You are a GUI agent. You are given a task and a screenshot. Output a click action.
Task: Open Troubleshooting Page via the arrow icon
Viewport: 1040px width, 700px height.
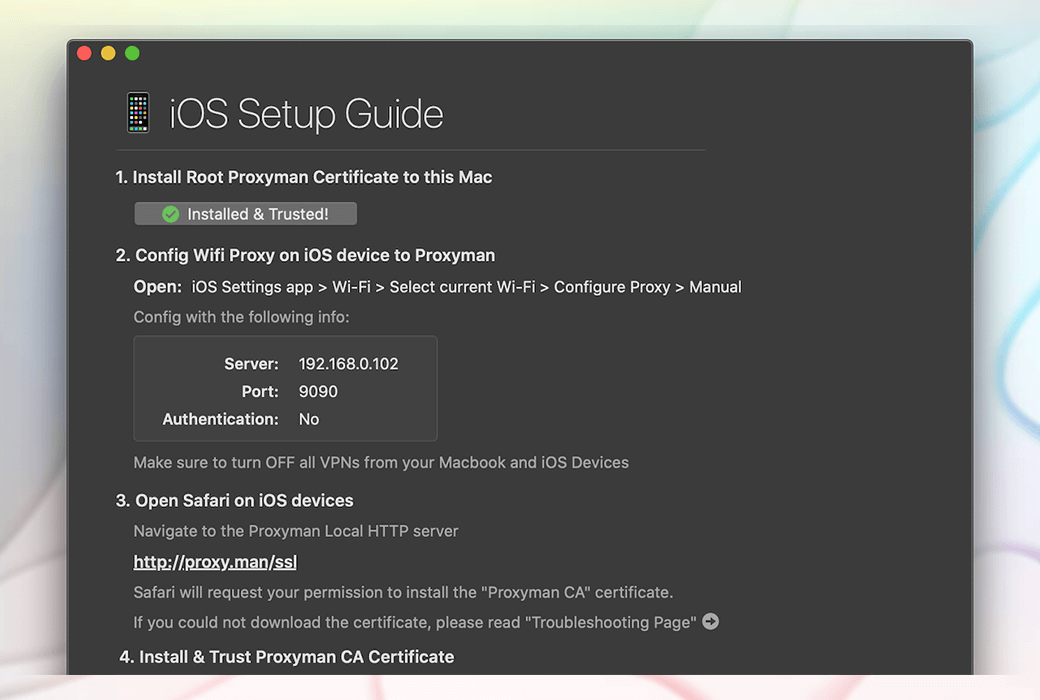click(x=710, y=622)
